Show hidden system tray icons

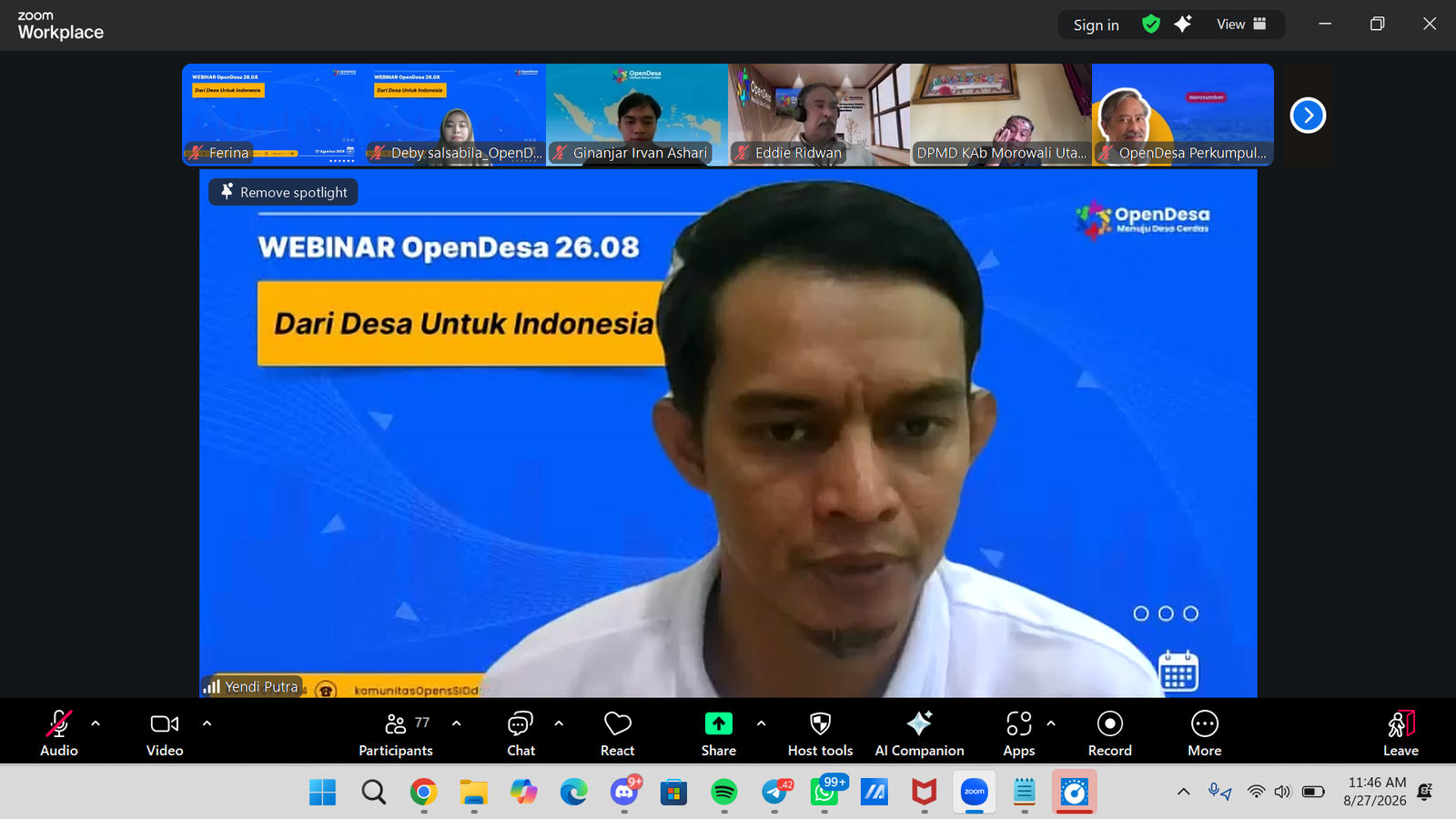1183,792
